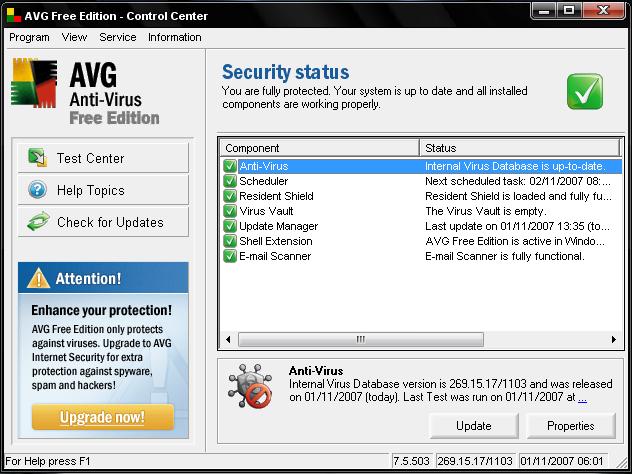Click the Check for Updates arrows icon
The height and width of the screenshot is (474, 632).
[38, 221]
